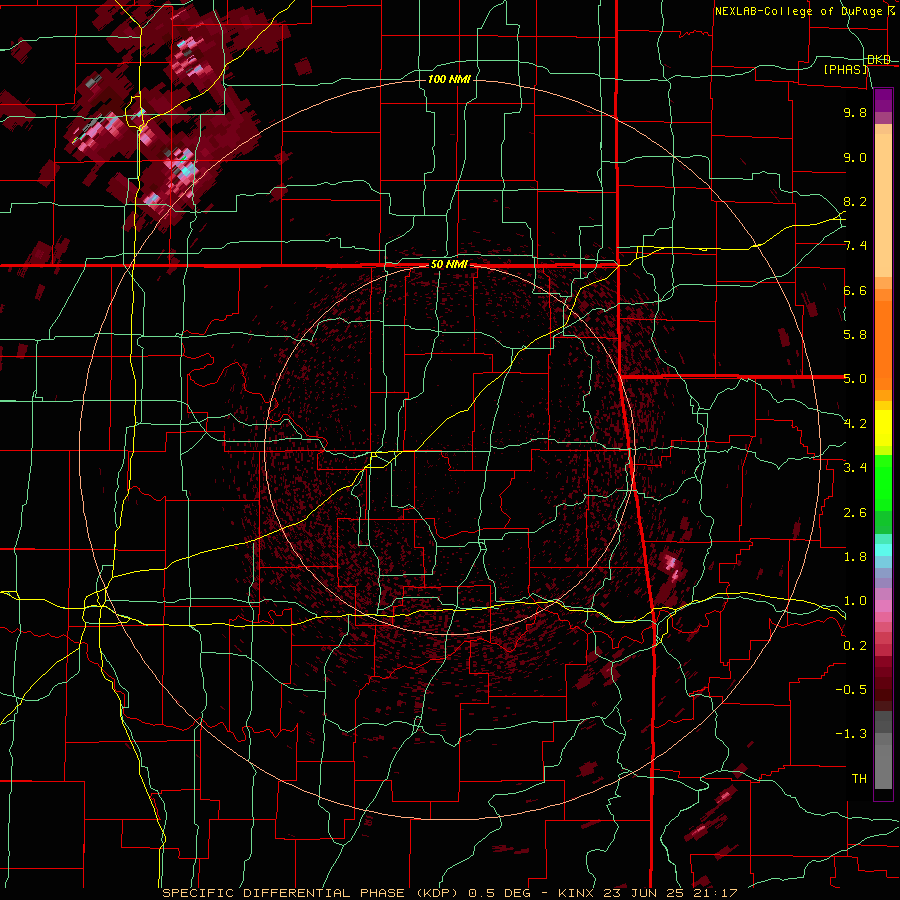Click the -0.5 scale value
Viewport: 900px width, 900px height.
tap(851, 690)
